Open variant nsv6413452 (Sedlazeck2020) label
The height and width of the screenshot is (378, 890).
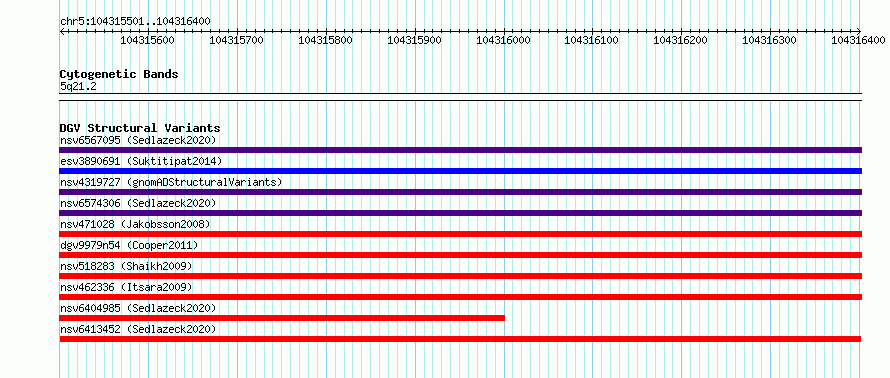[x=138, y=329]
